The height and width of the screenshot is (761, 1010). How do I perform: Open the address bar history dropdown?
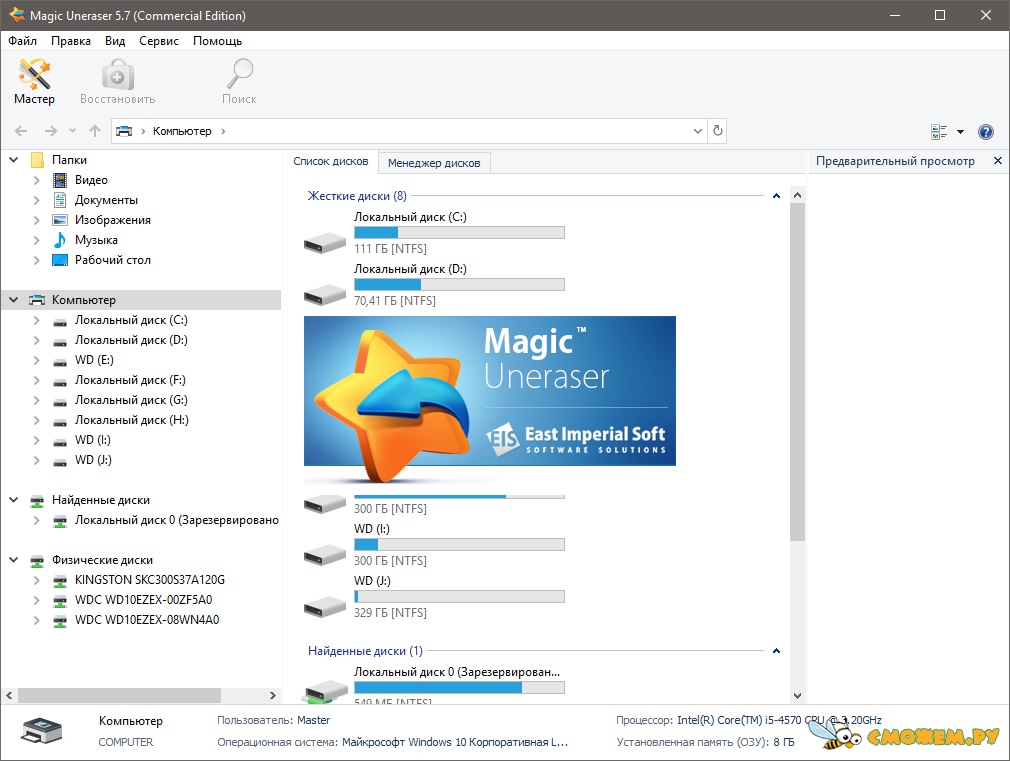(698, 131)
